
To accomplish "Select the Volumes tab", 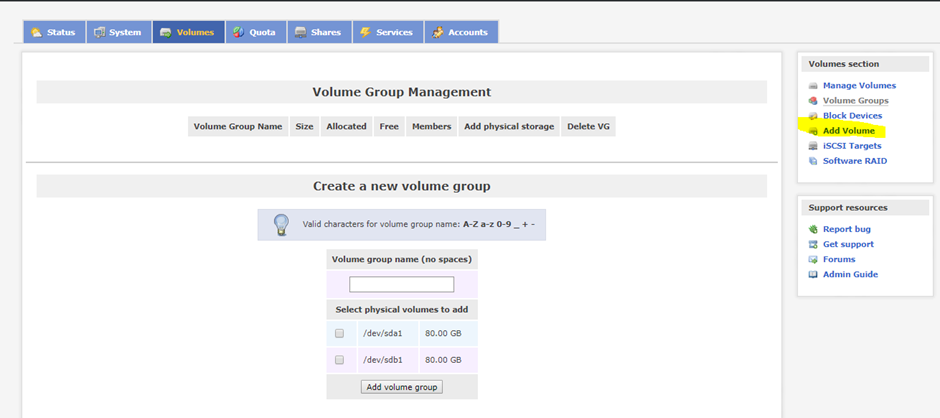I will coord(188,32).
